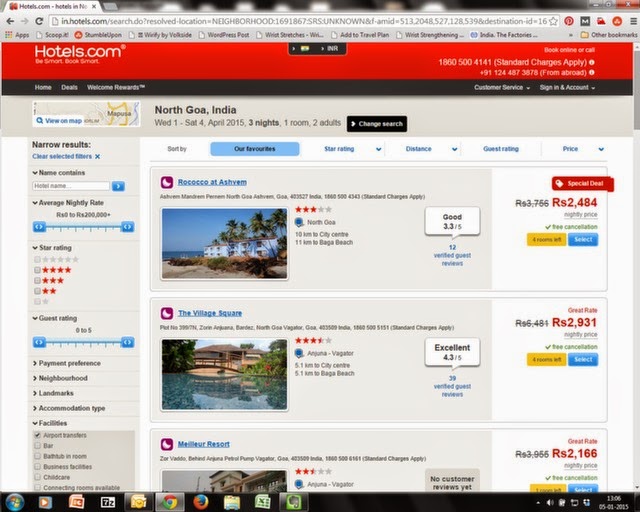Viewport: 640px width, 512px height.
Task: Check Connecting rooms available option
Action: (x=37, y=488)
